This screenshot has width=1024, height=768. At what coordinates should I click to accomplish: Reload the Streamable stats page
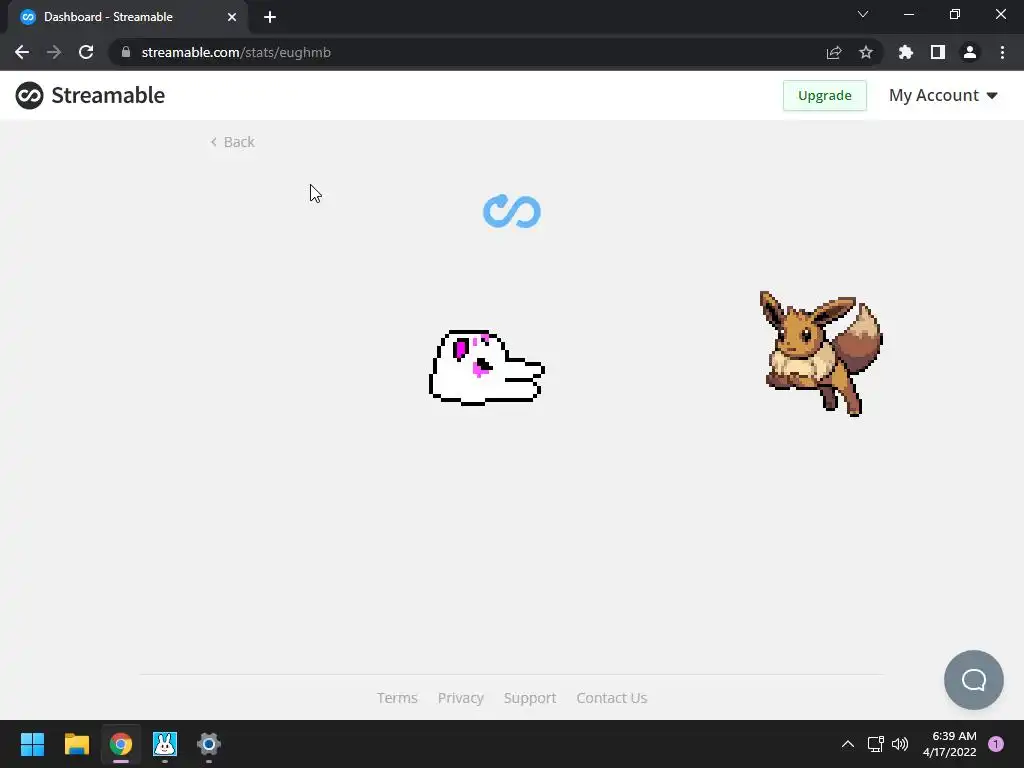[86, 52]
